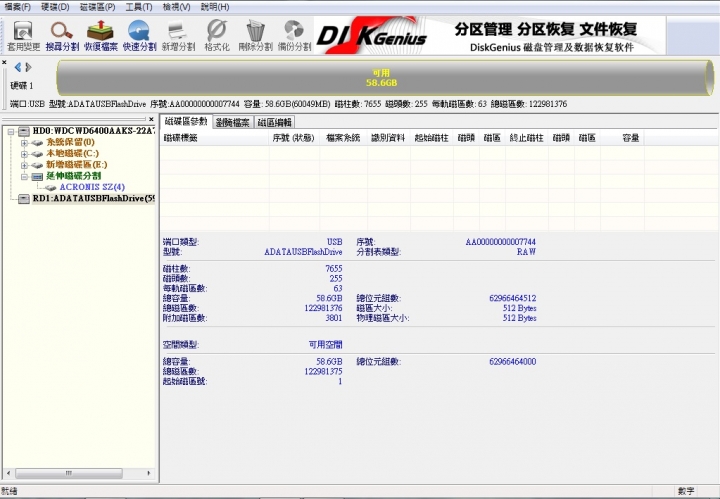Click the 檔案系統 column header

click(x=343, y=138)
